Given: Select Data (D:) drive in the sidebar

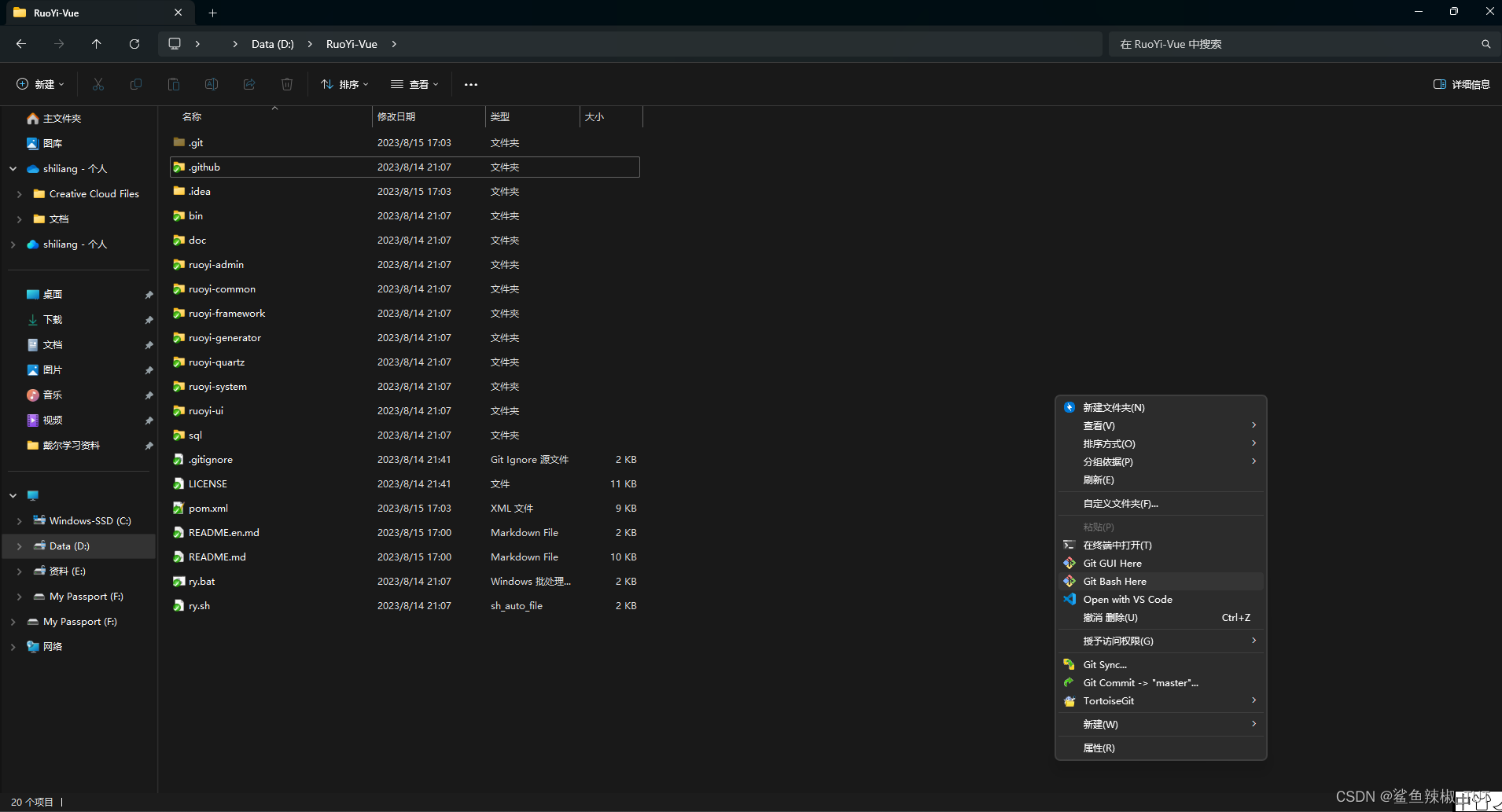Looking at the screenshot, I should [79, 546].
